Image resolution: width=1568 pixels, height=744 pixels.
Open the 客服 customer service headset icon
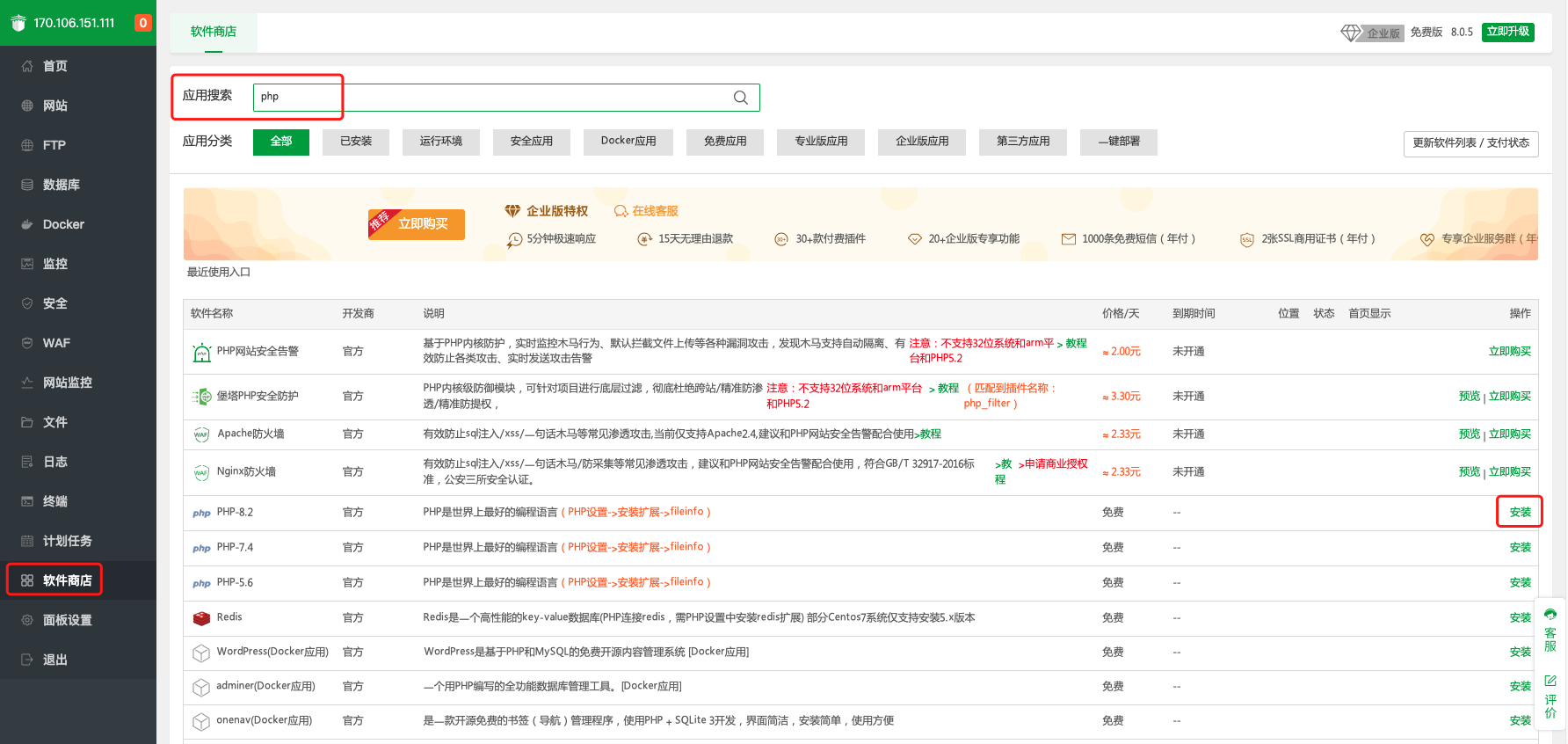click(1550, 614)
